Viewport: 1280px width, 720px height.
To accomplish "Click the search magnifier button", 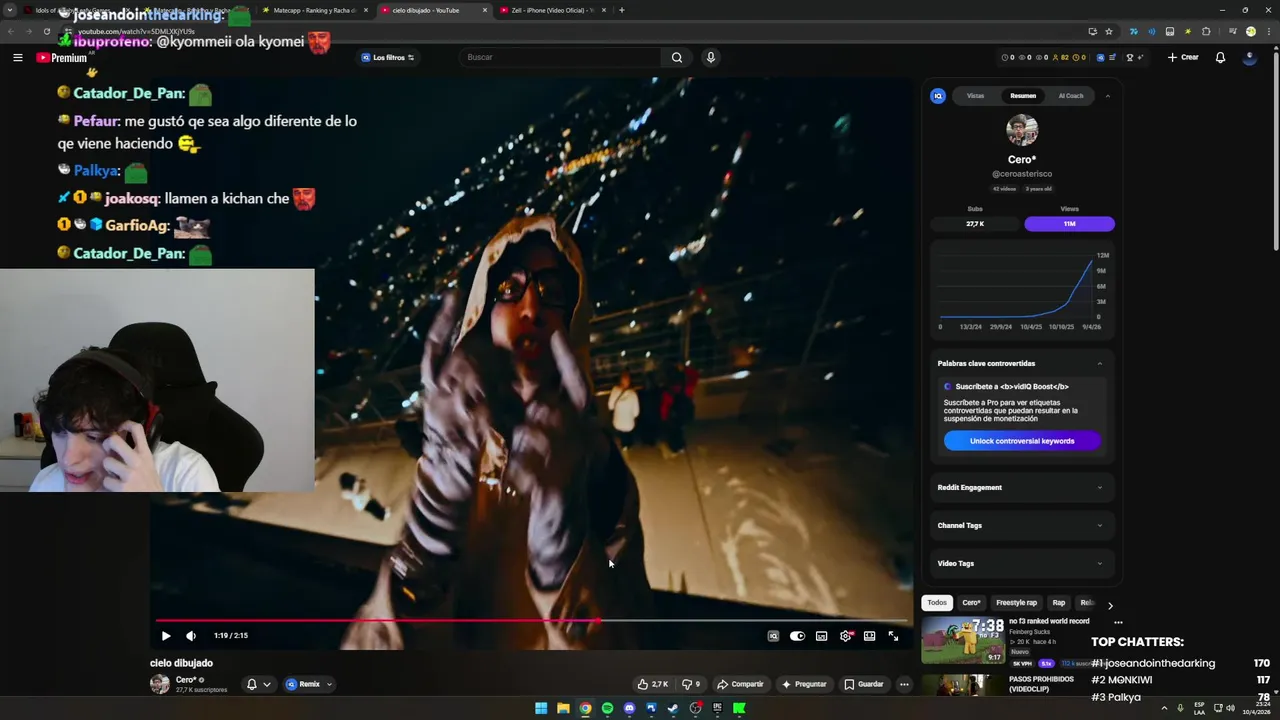I will click(677, 57).
